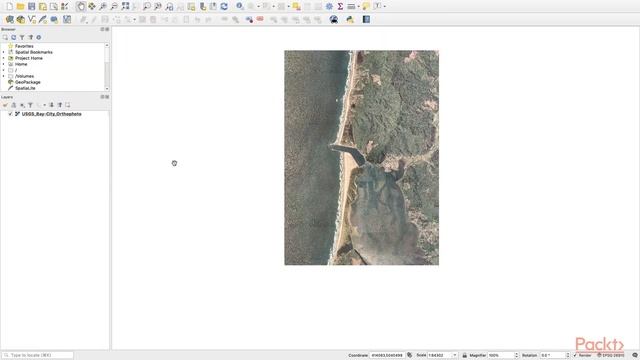Screen dimensions: 640x360
Task: Toggle visibility of USGS_Bay_City_Orthophoto layer
Action: pyautogui.click(x=10, y=114)
